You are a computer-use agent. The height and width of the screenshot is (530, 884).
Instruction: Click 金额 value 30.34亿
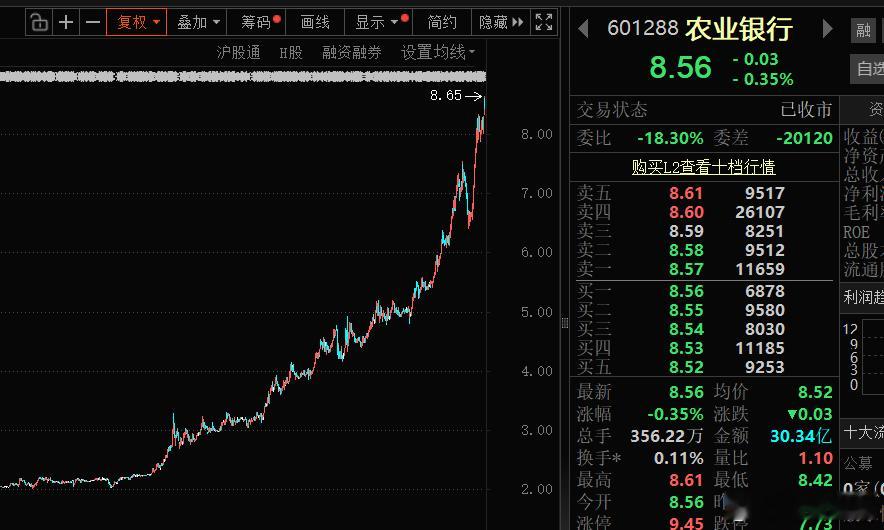[x=801, y=436]
